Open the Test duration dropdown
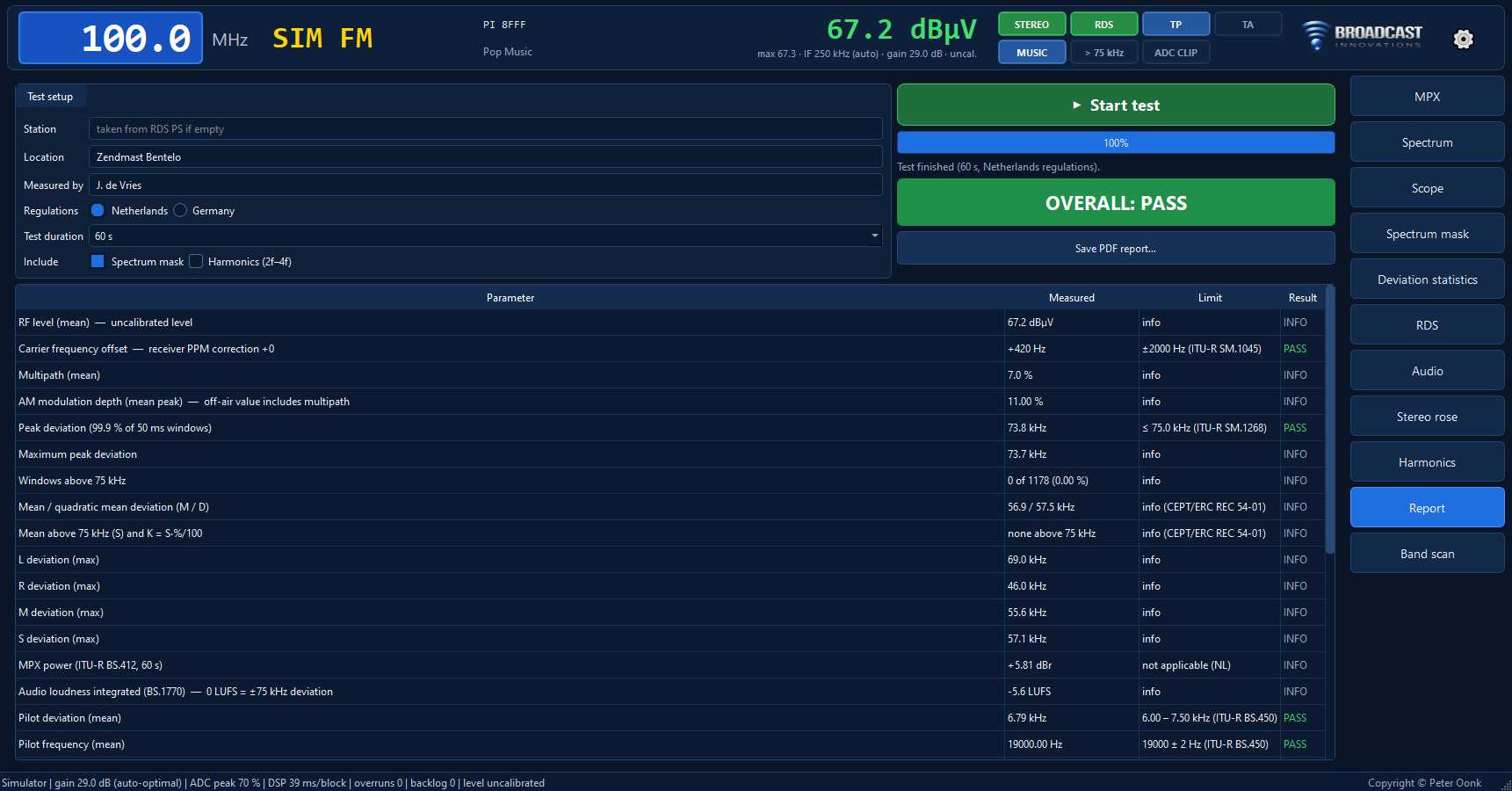 (x=486, y=236)
